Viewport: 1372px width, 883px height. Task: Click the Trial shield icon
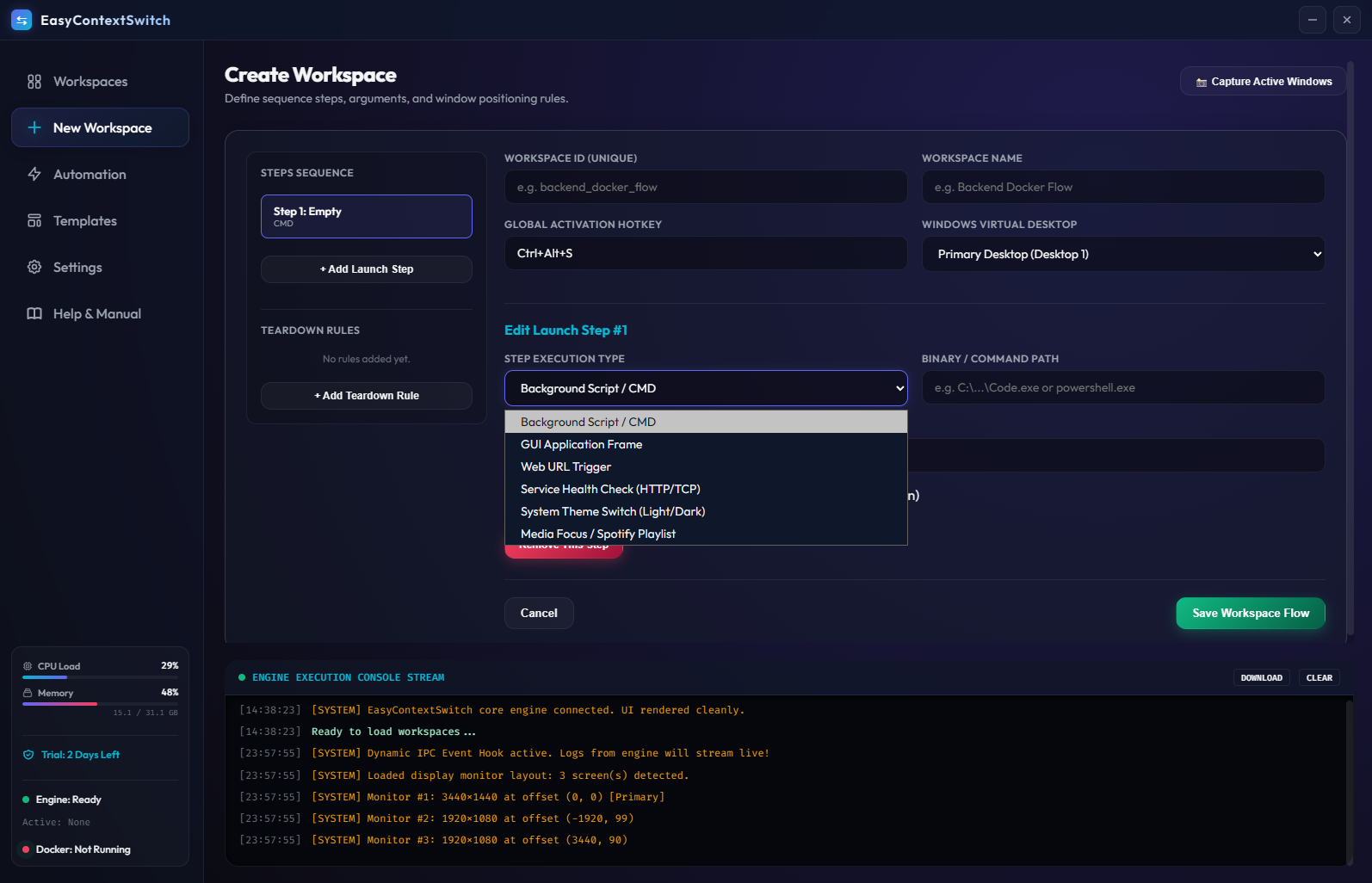point(28,755)
